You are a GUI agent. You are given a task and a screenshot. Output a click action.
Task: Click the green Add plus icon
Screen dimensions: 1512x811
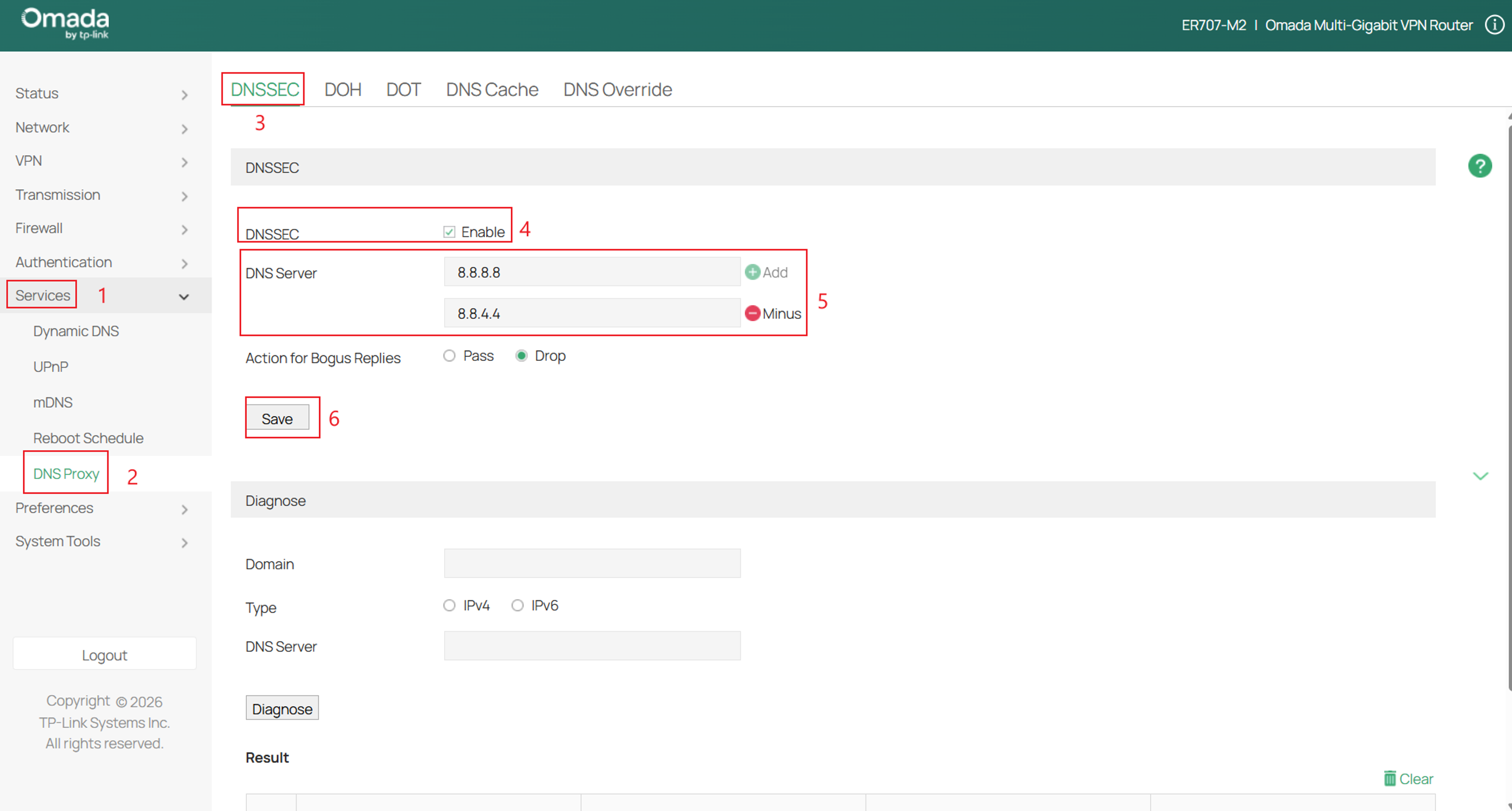[x=752, y=273]
